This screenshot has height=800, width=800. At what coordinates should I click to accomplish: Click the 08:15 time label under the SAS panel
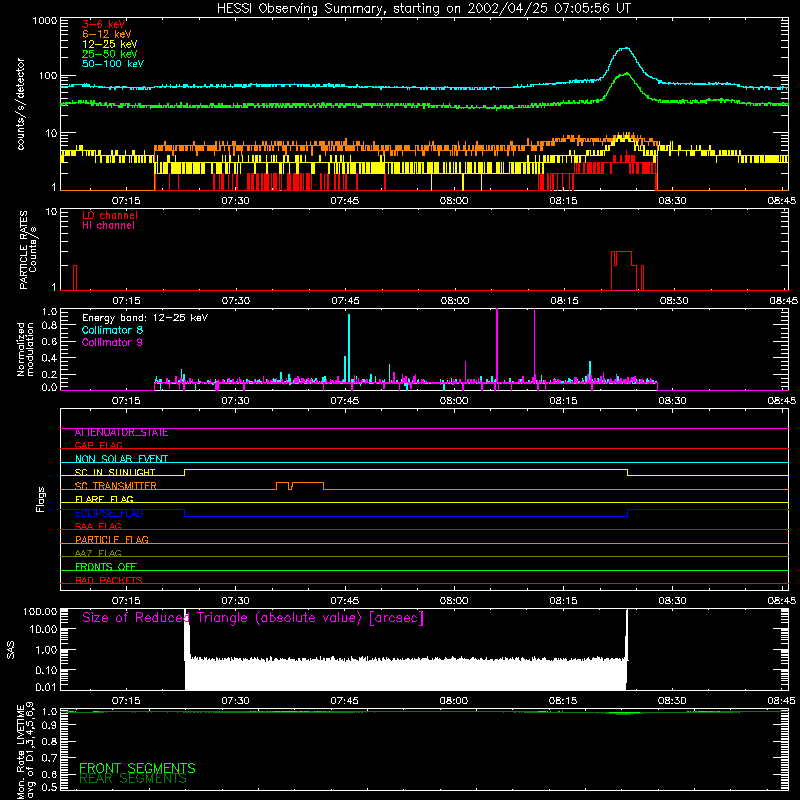pos(563,701)
